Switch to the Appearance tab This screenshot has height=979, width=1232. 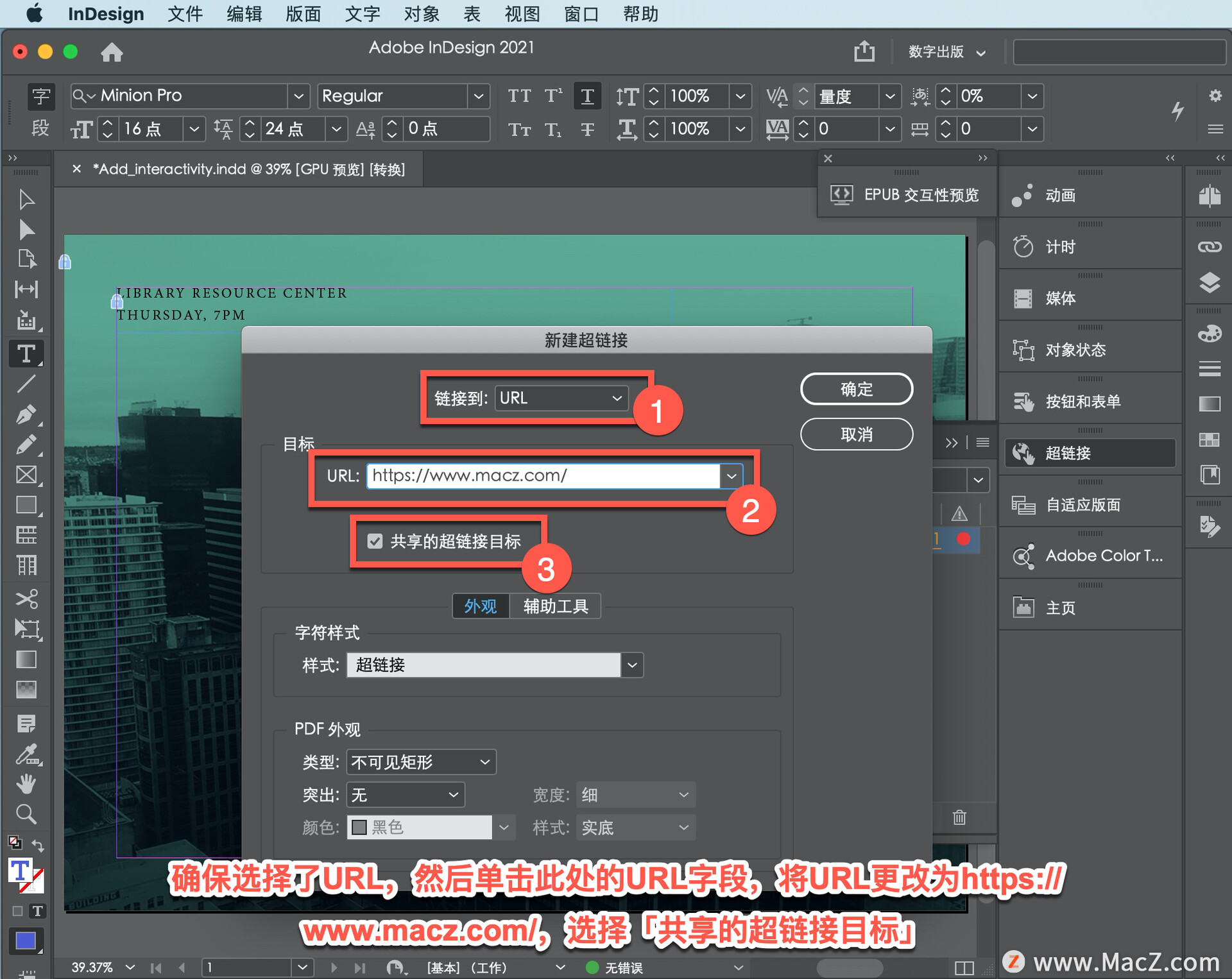[x=481, y=606]
